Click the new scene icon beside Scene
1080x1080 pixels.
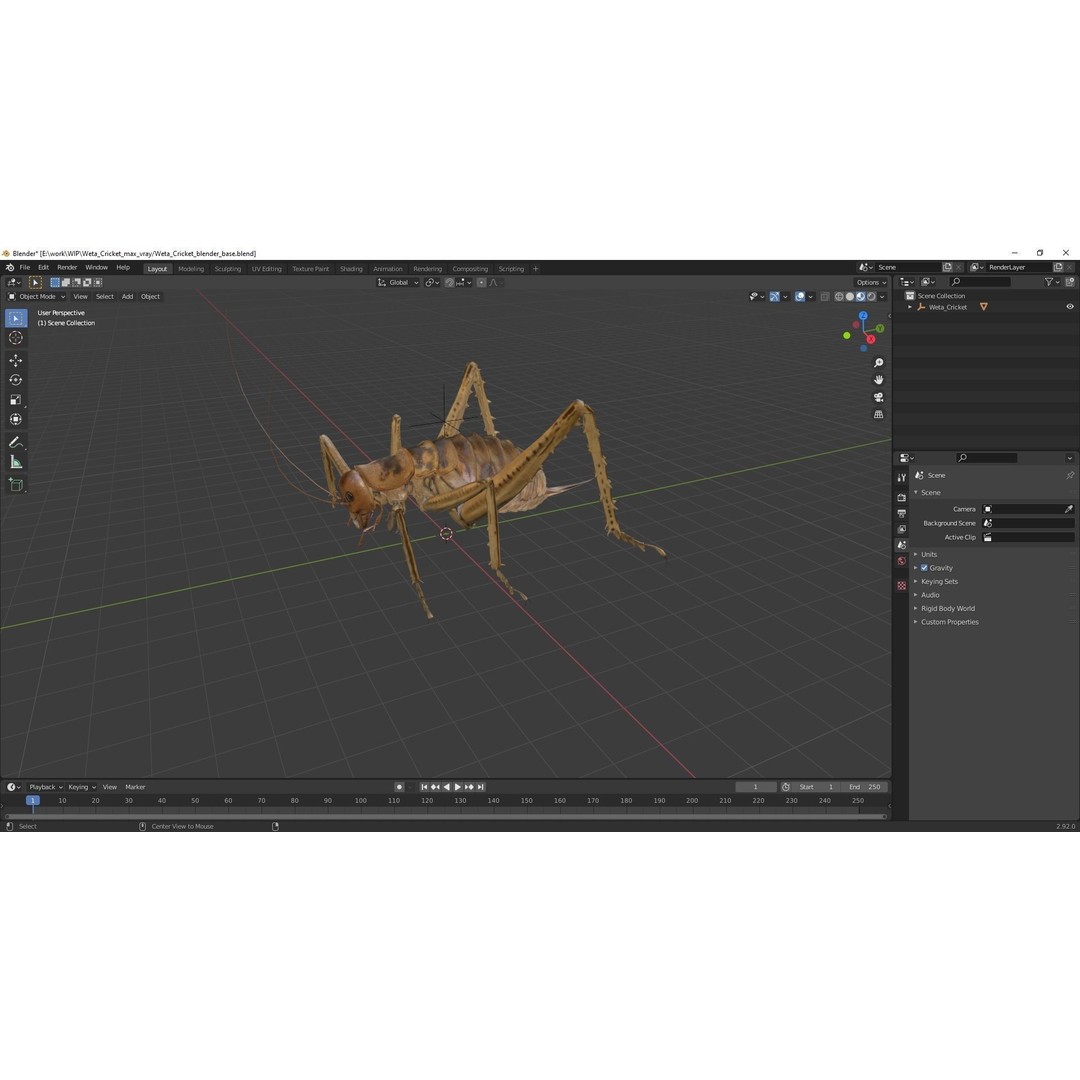coord(947,267)
